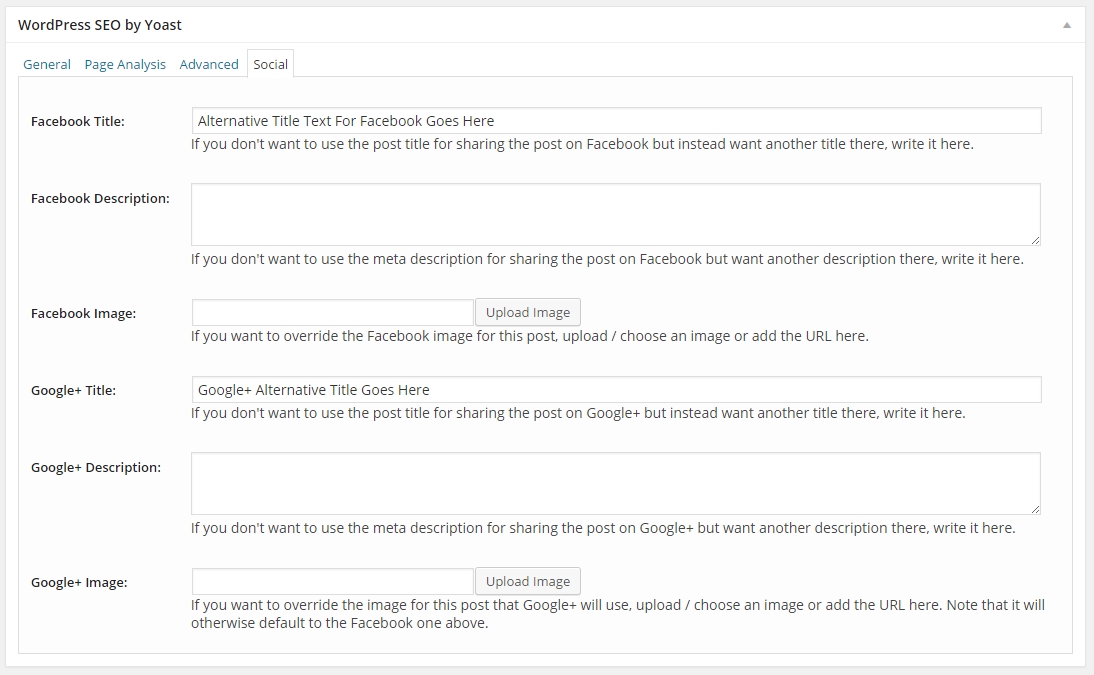Screen dimensions: 1094x675
Task: Focus the Facebook Description text area
Action: point(616,214)
